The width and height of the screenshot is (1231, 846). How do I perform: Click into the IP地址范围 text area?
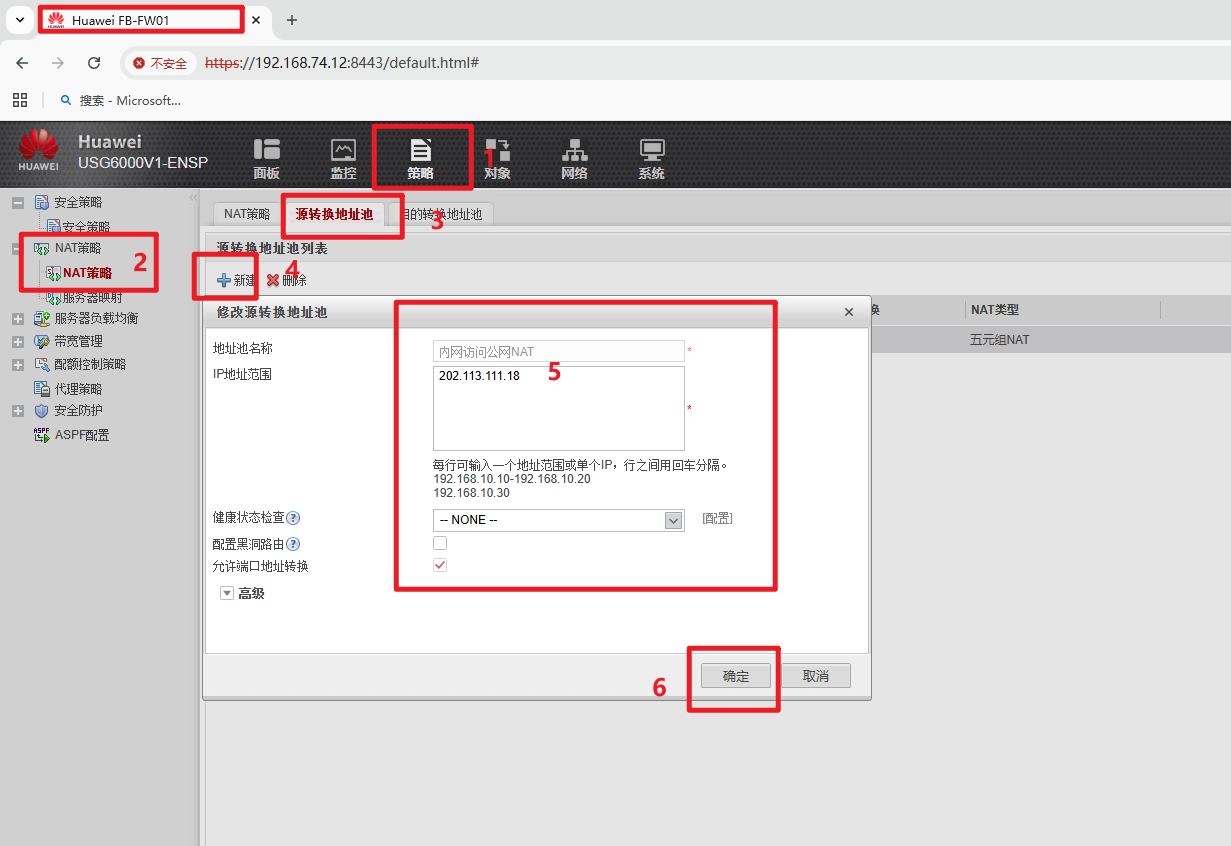558,408
